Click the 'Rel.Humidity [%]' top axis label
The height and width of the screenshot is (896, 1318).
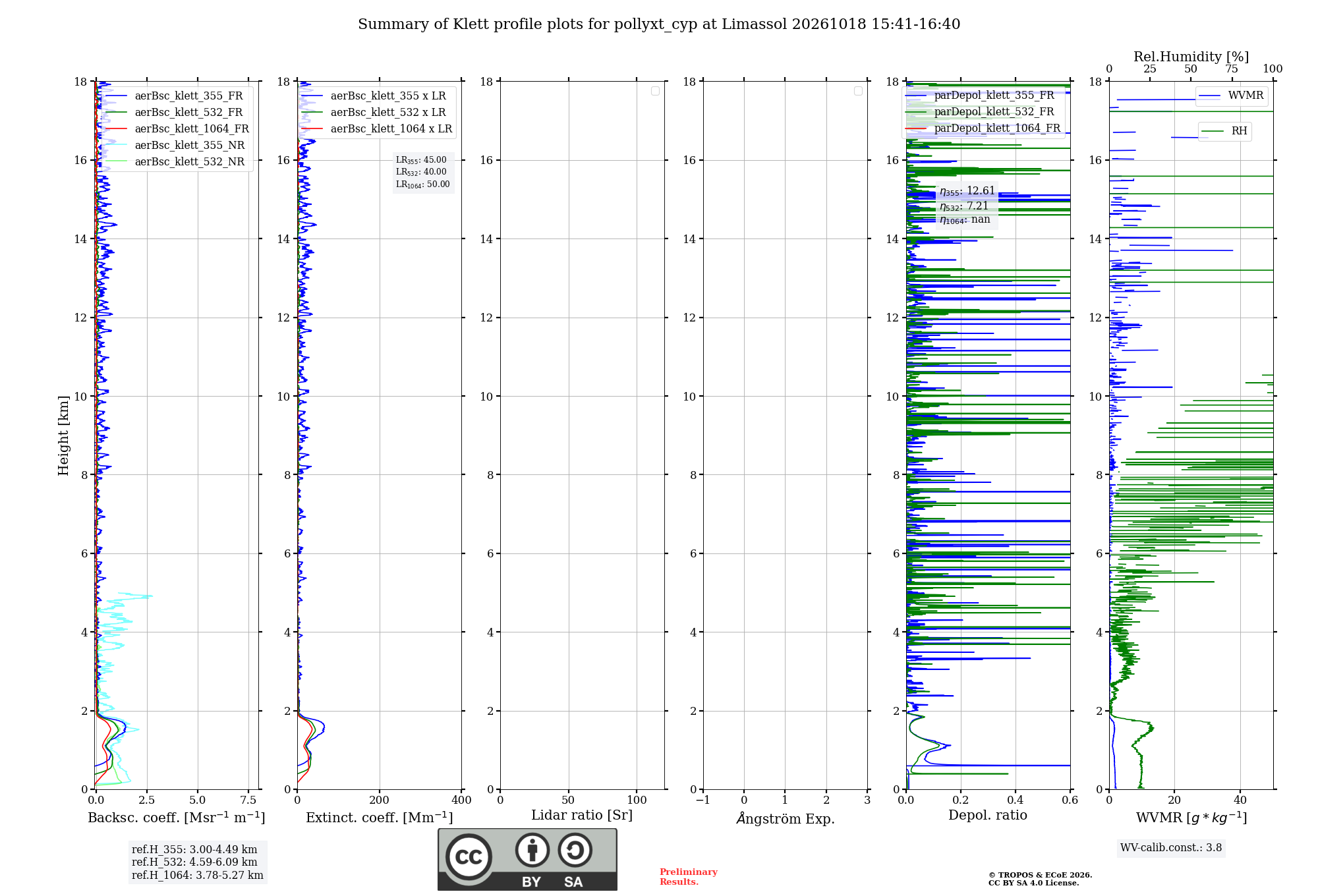1191,57
